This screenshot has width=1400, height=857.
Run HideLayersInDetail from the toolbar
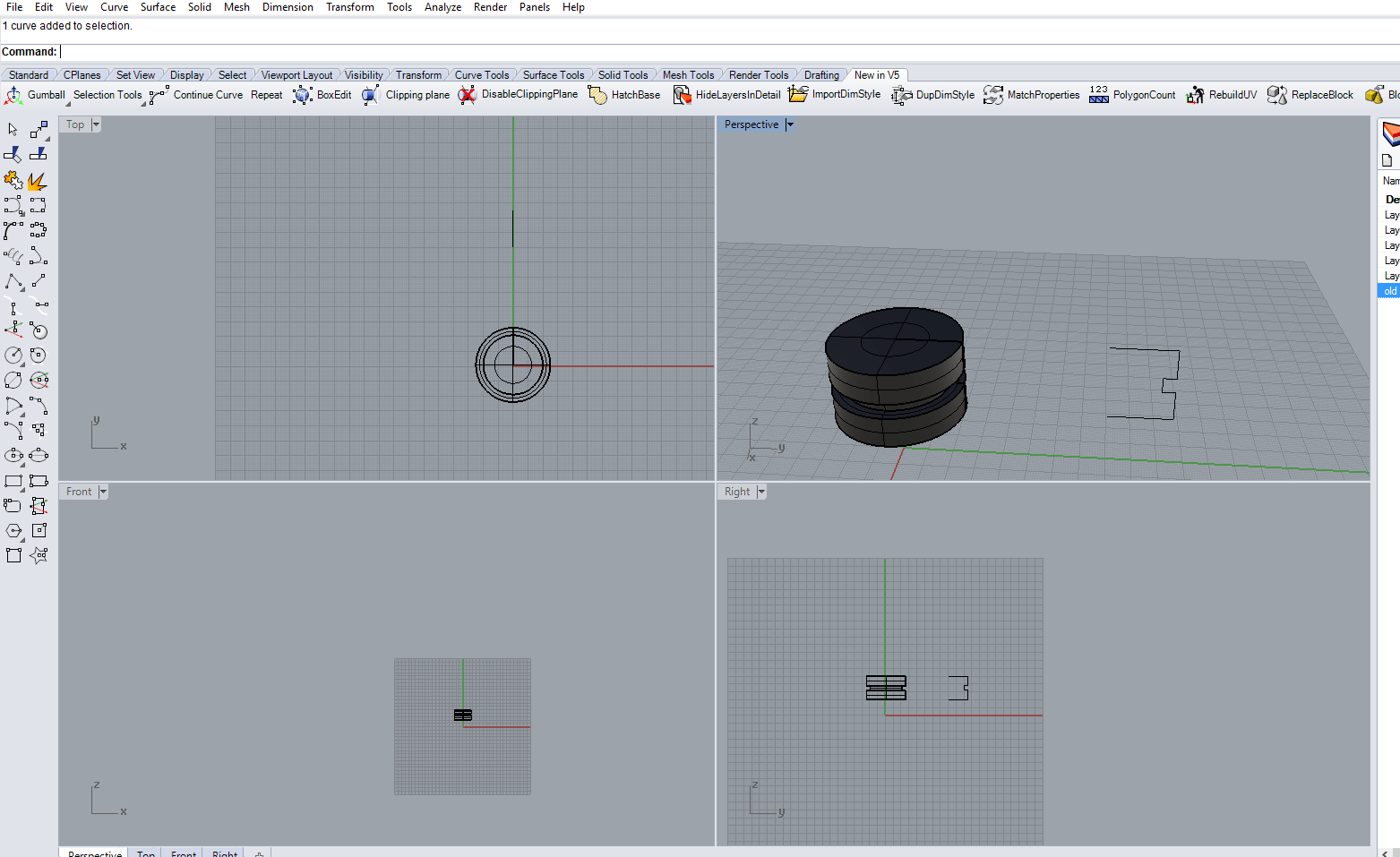pos(726,95)
